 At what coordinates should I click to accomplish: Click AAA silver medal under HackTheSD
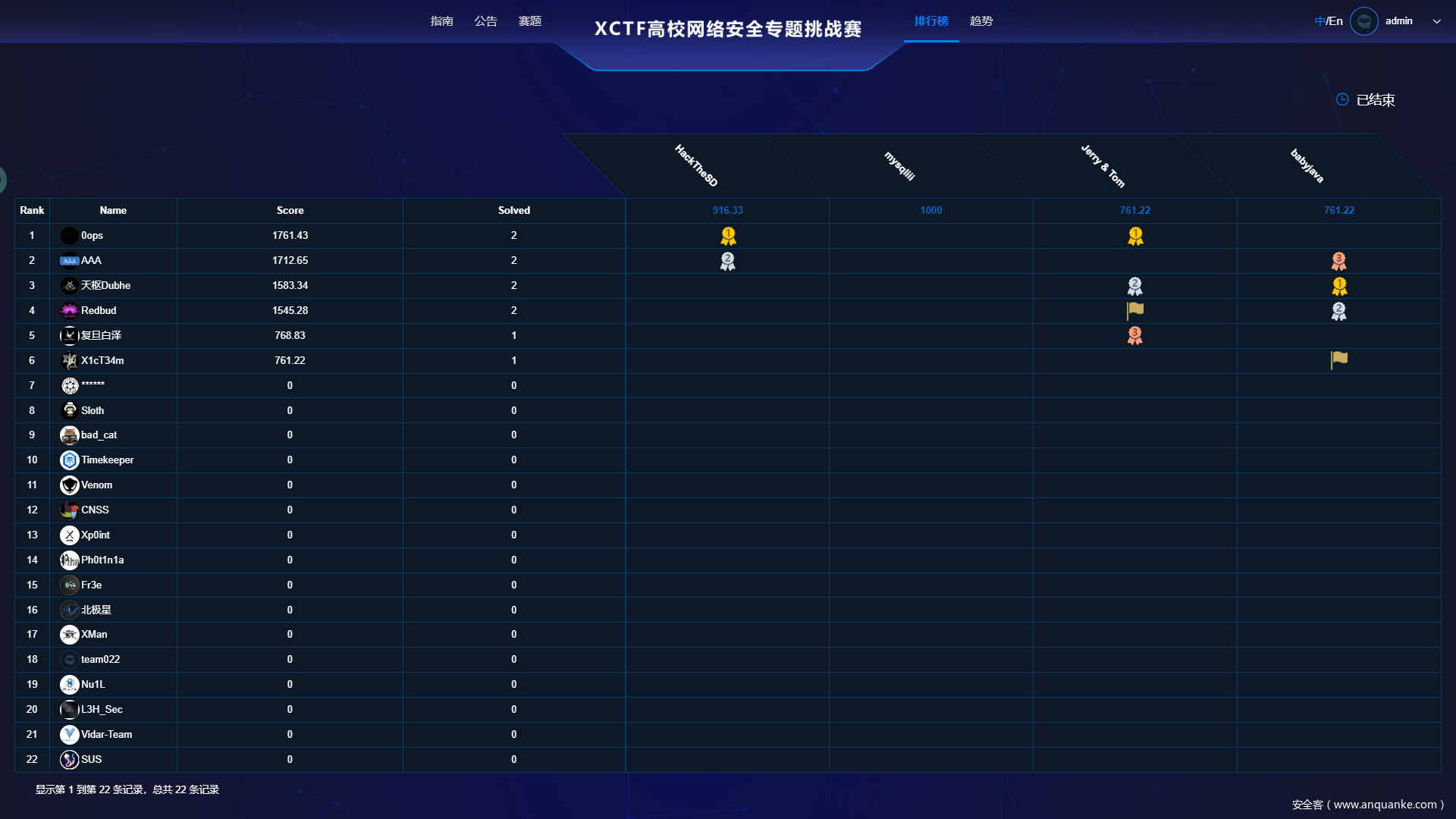coord(728,261)
